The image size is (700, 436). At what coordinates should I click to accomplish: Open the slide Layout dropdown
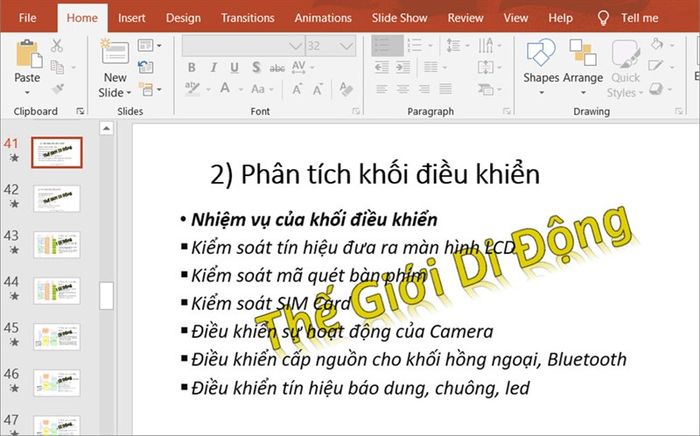tap(150, 46)
